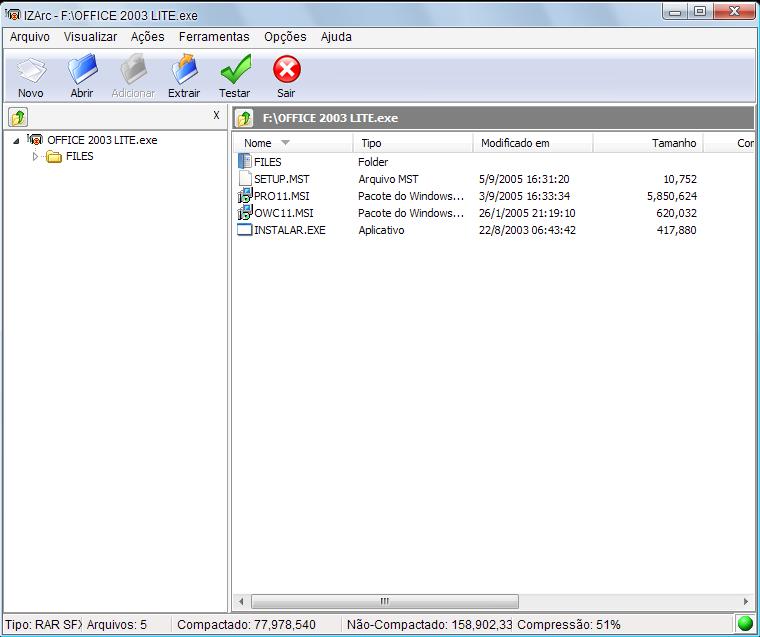Sort by the Tipo column header
This screenshot has width=760, height=637.
point(412,143)
